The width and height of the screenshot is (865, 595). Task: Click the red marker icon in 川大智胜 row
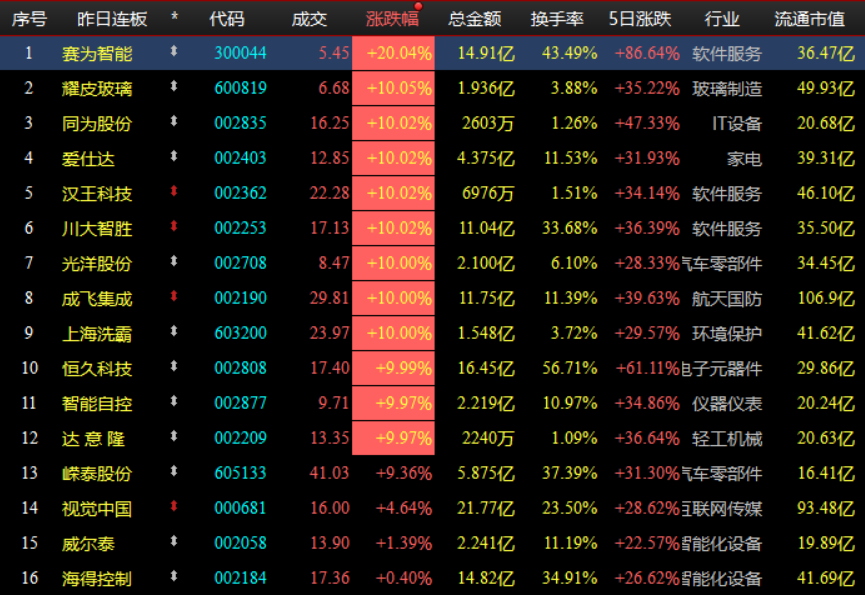tap(174, 227)
